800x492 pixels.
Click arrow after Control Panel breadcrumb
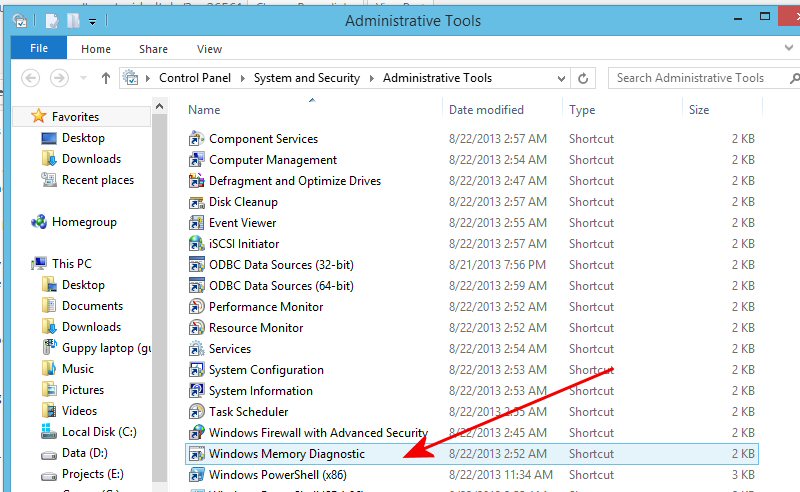(x=243, y=78)
